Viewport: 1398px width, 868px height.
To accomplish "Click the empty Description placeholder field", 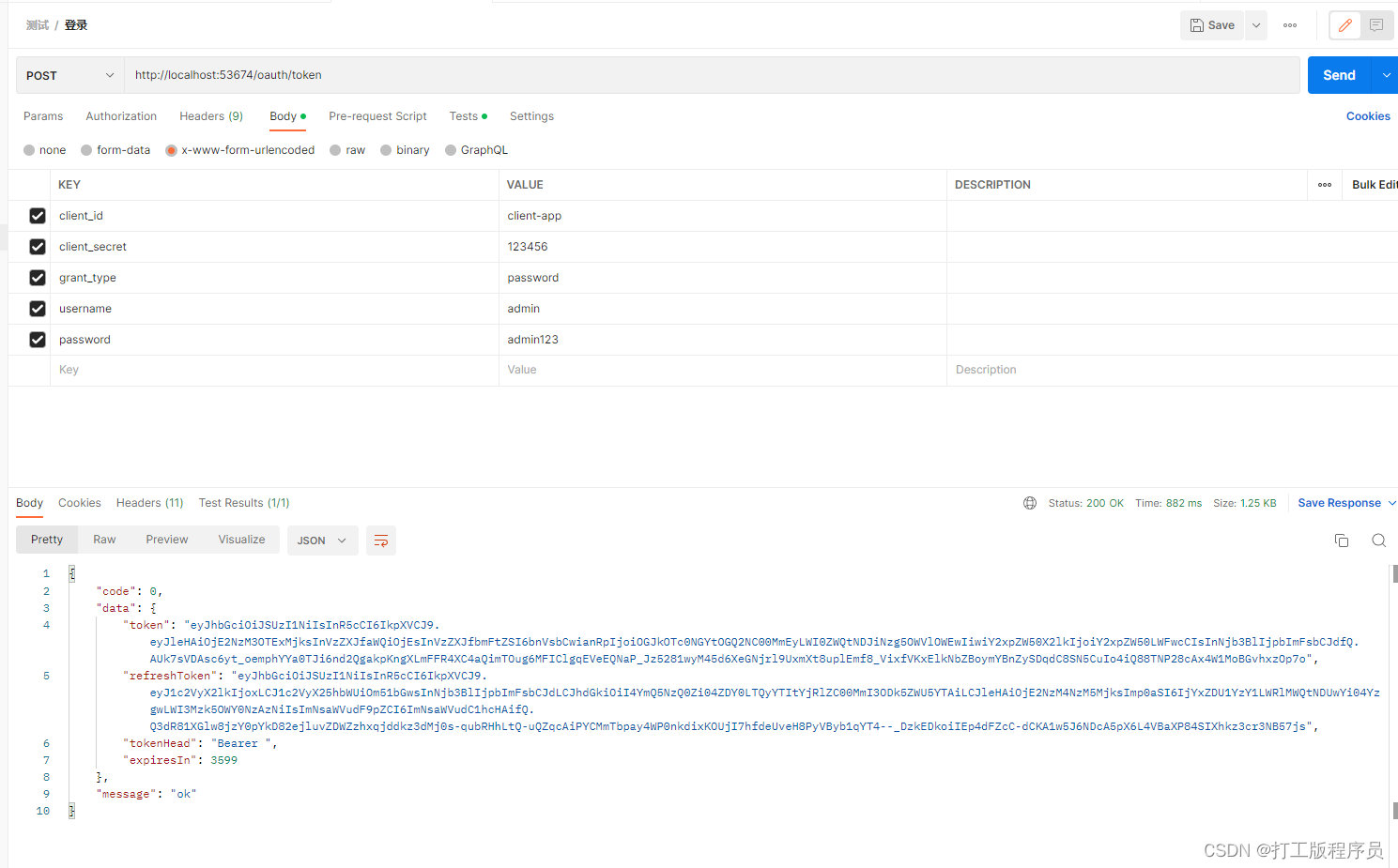I will tap(1172, 370).
